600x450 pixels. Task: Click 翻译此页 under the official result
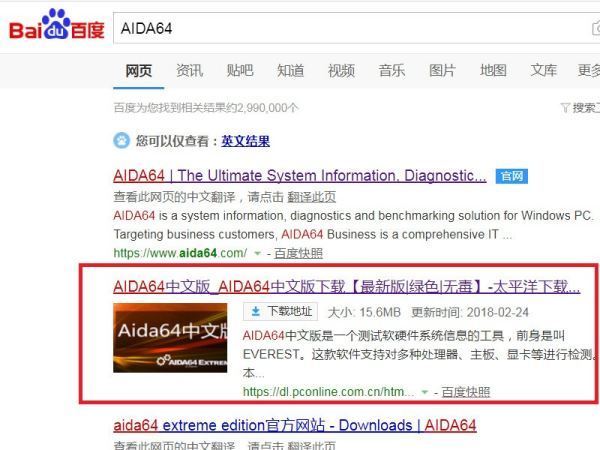311,197
